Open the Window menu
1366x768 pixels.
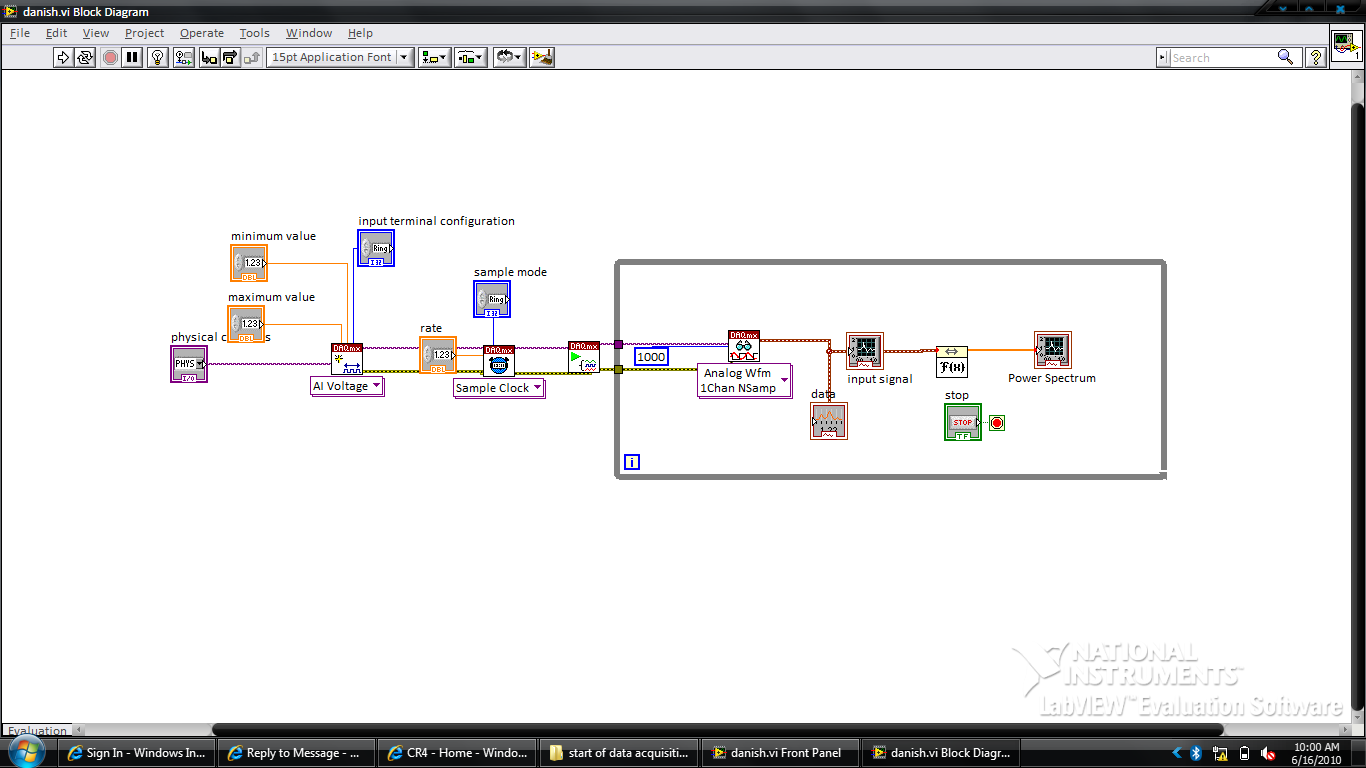pyautogui.click(x=309, y=33)
